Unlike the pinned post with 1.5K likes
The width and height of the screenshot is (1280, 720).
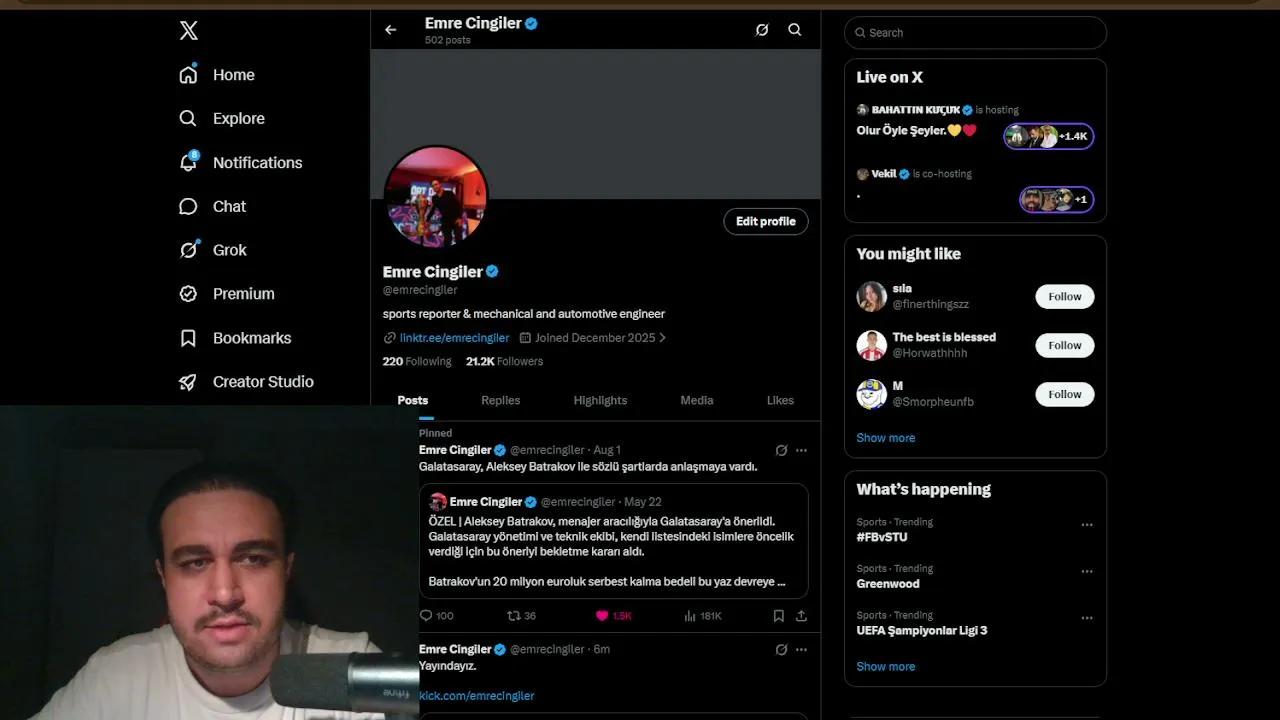pos(613,616)
